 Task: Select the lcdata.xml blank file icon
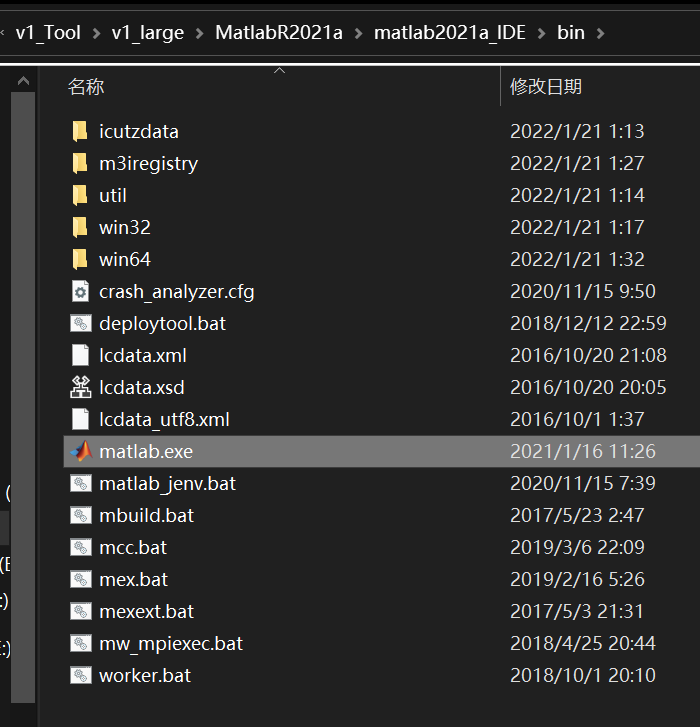pos(81,356)
